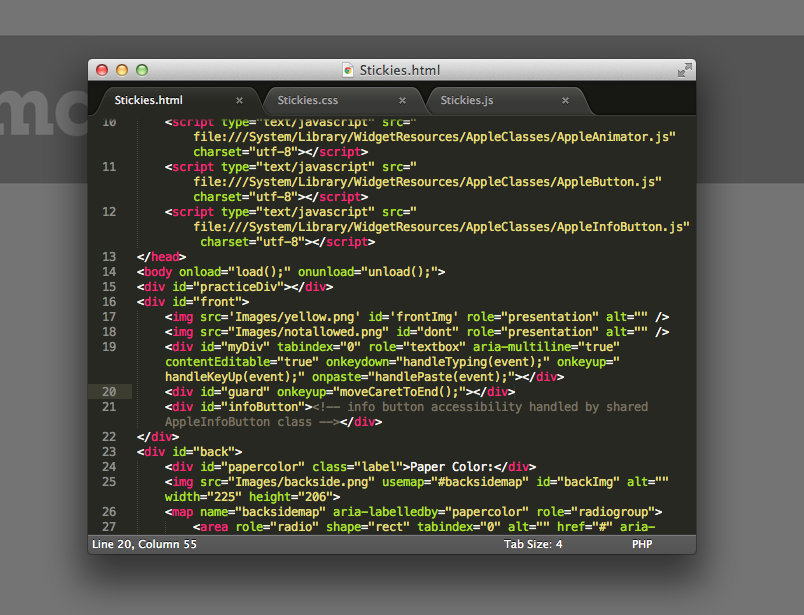Click the height="206" attribute

pos(291,497)
